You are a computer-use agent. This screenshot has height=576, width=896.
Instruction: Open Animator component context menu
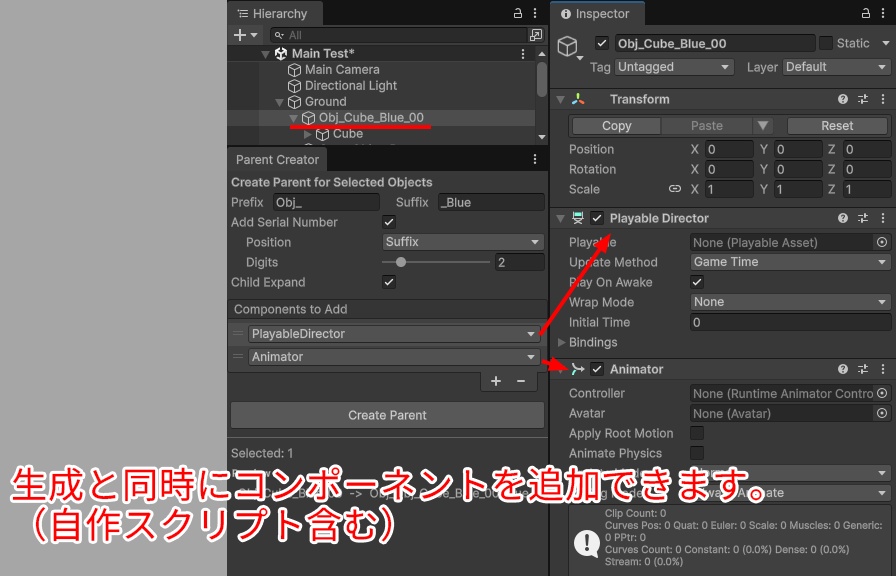click(883, 369)
